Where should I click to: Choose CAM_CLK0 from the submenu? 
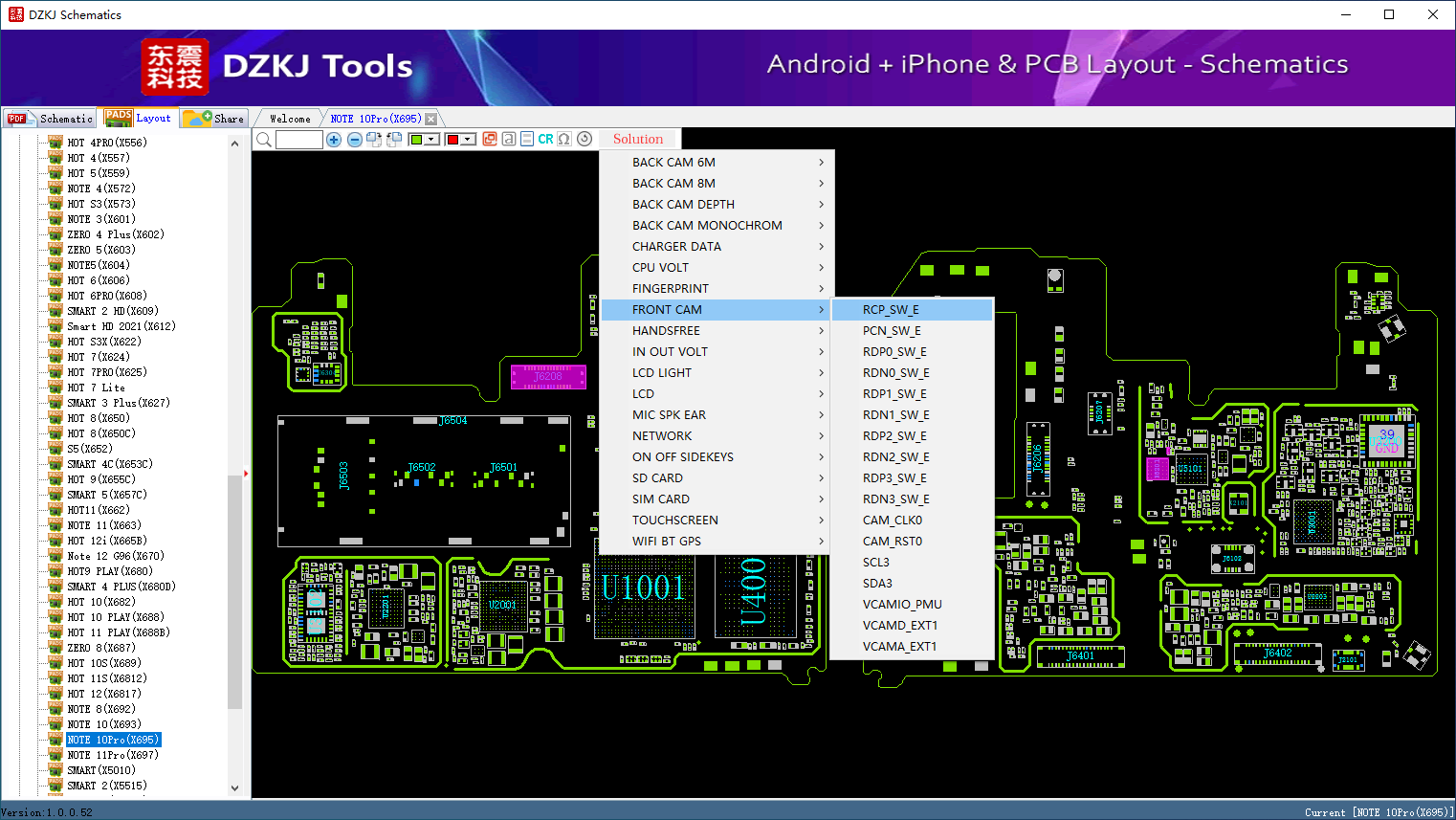(912, 521)
